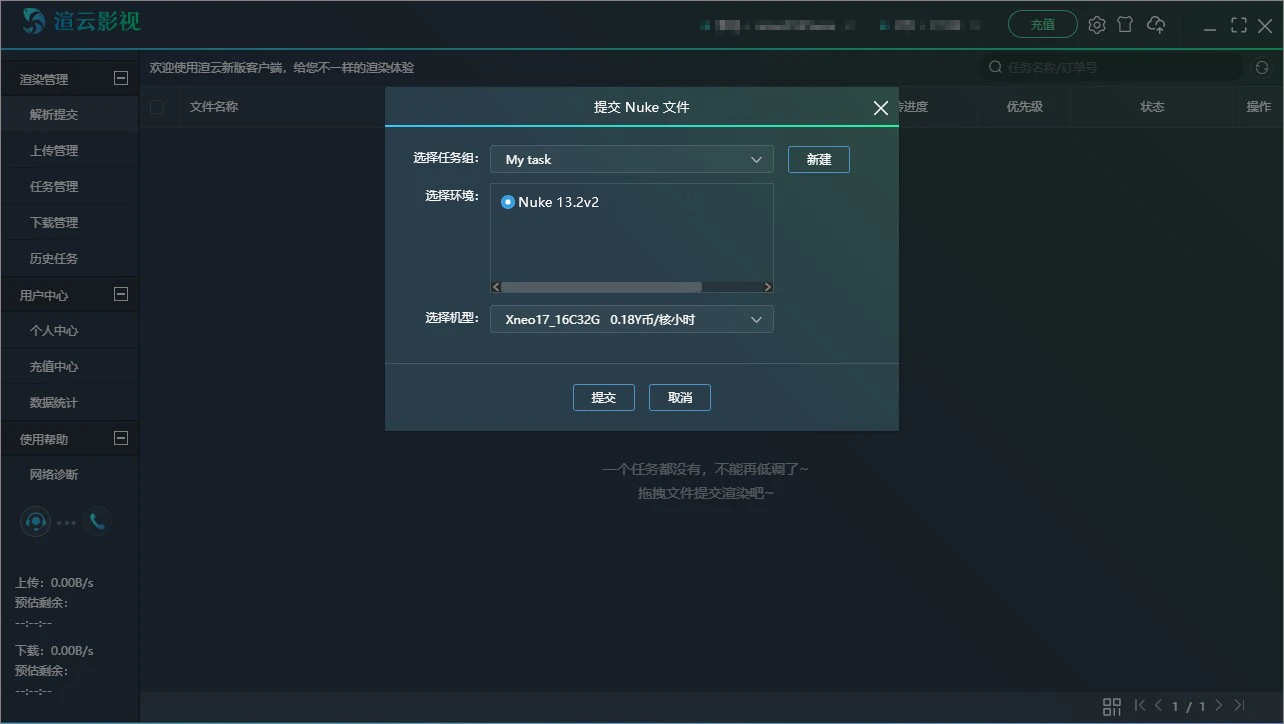Open 历史任务 in the sidebar
Image resolution: width=1284 pixels, height=724 pixels.
pyautogui.click(x=54, y=259)
